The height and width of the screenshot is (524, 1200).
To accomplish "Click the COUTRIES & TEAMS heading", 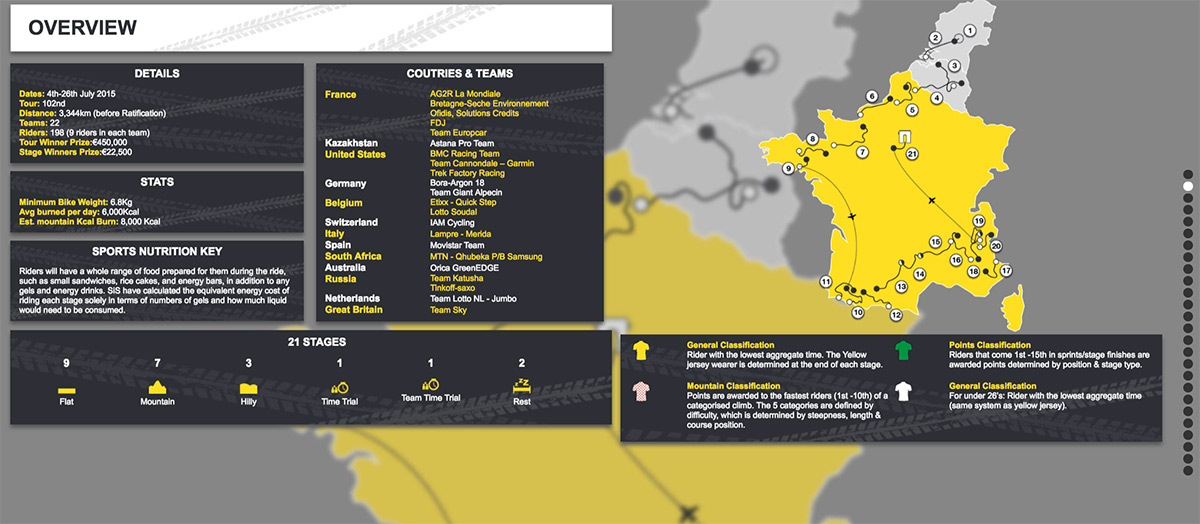I will coord(460,74).
